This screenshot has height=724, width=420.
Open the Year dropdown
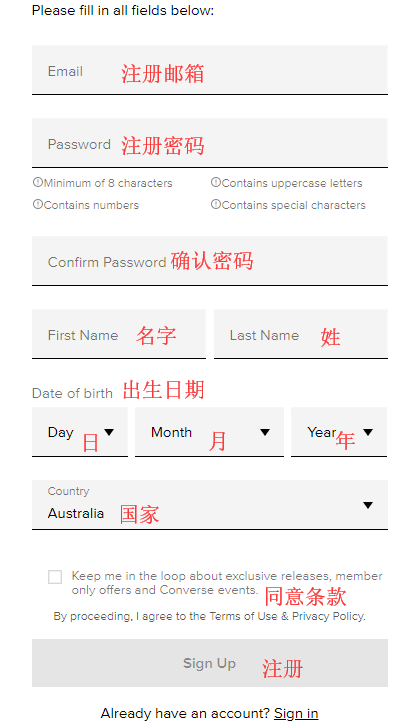coord(339,432)
